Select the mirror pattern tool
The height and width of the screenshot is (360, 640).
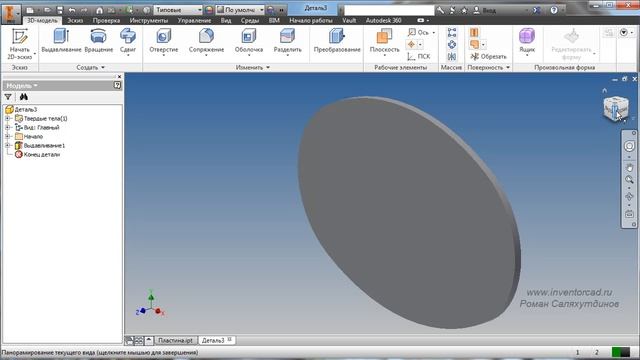coord(452,56)
